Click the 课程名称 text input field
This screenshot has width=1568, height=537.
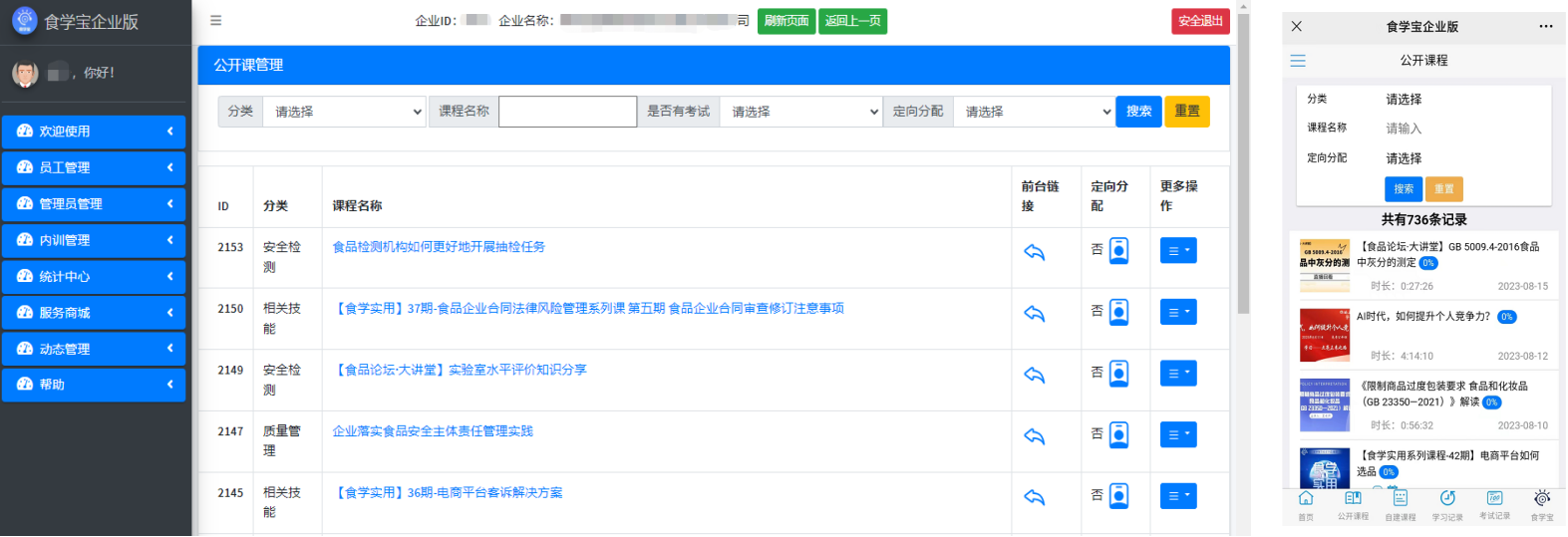(x=567, y=112)
